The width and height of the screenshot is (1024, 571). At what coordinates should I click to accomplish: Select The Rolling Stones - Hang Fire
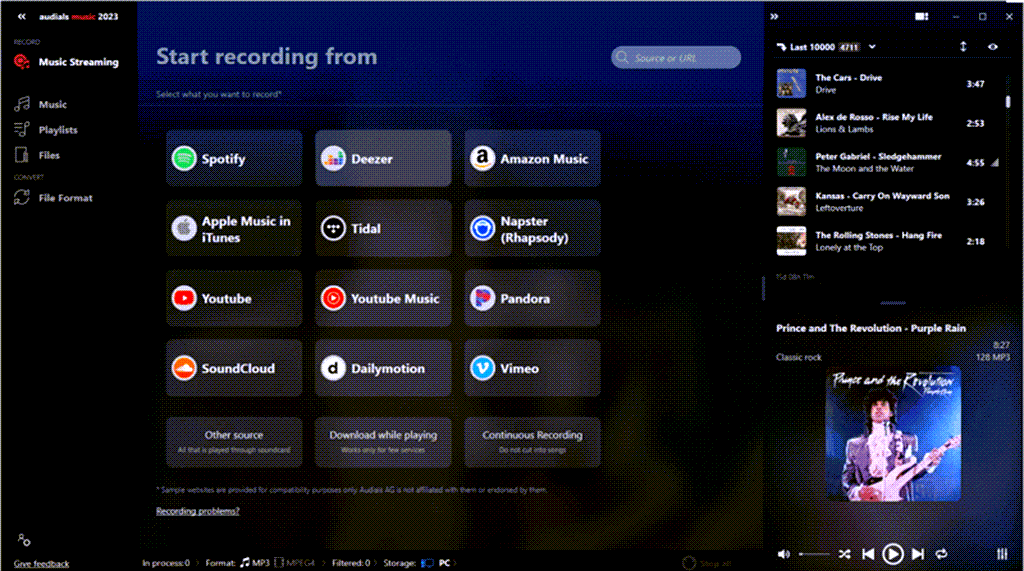pyautogui.click(x=888, y=241)
